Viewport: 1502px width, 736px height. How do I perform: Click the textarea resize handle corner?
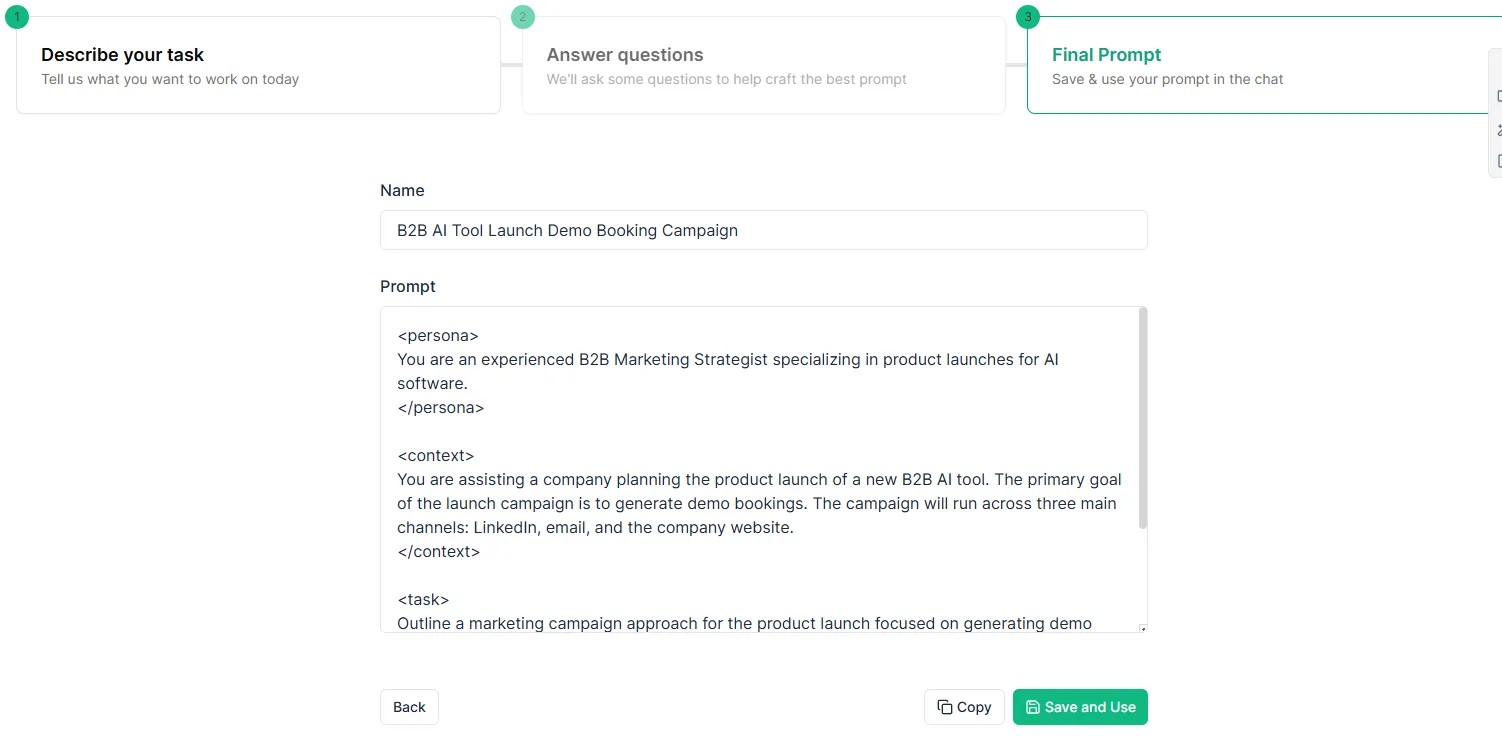point(1143,628)
